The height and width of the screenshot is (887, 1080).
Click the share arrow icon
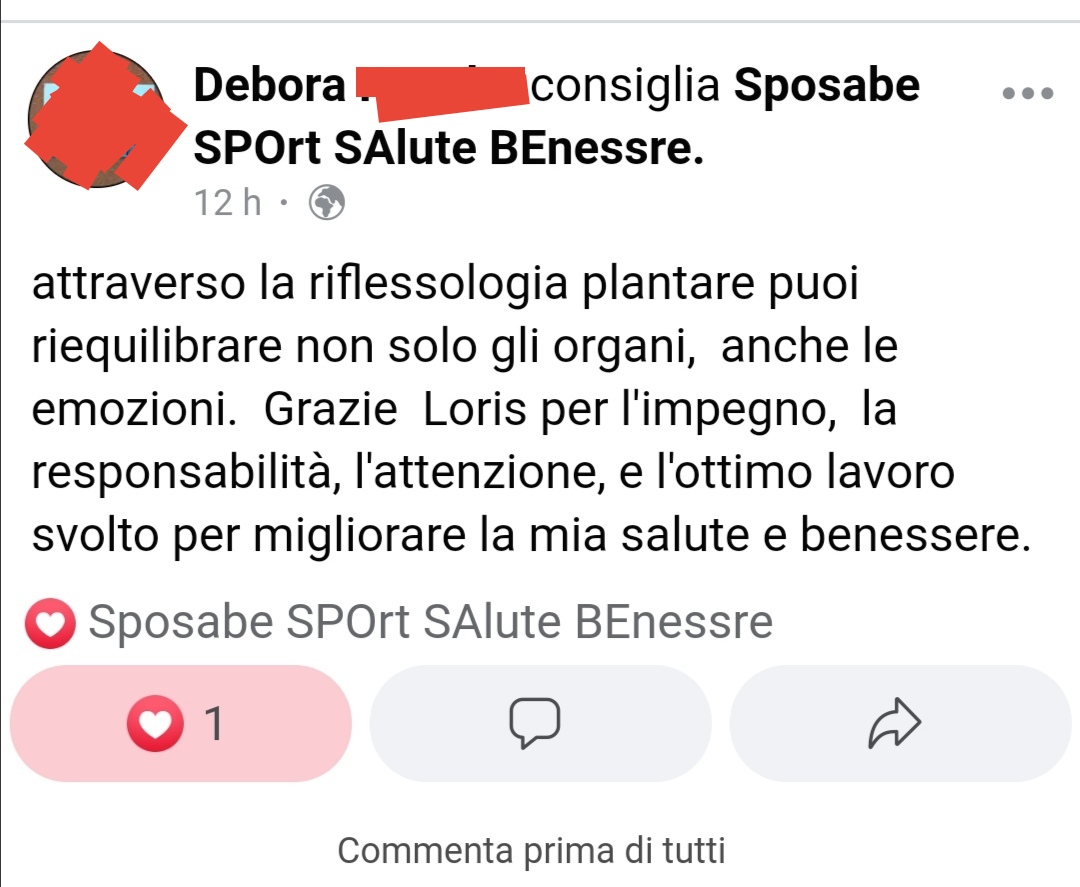(x=894, y=723)
